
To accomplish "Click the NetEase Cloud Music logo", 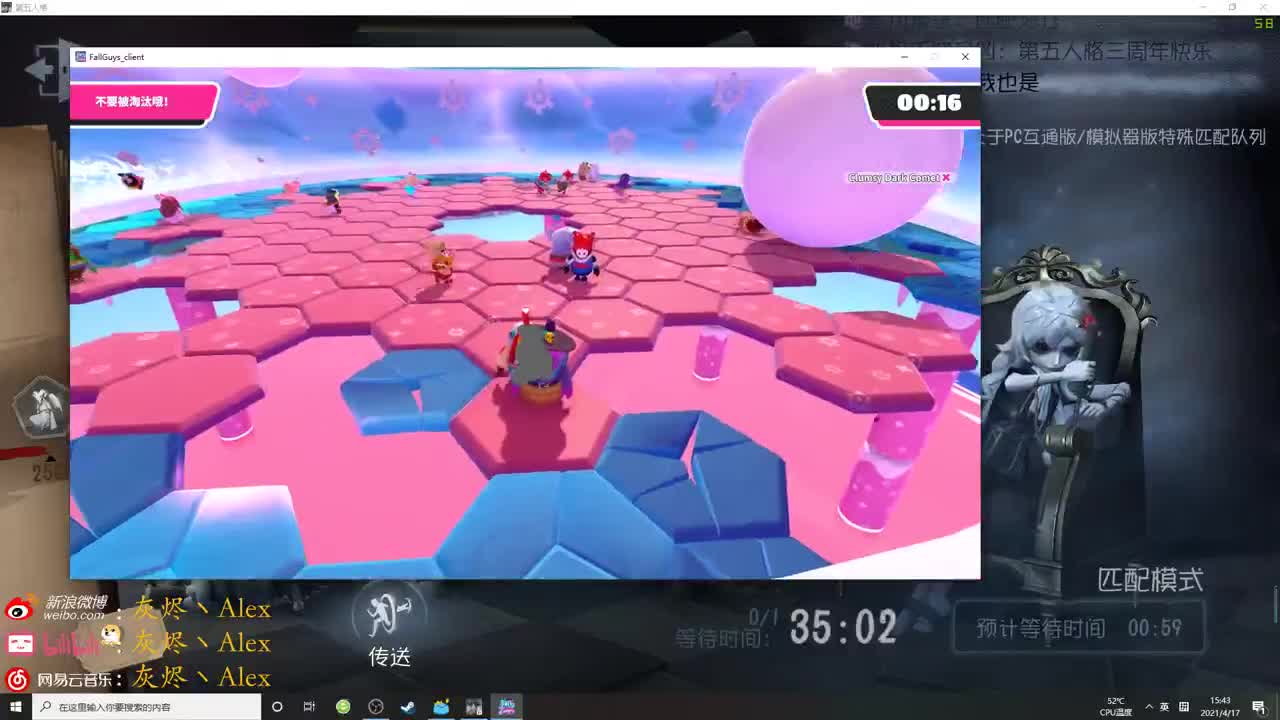I will [x=17, y=679].
